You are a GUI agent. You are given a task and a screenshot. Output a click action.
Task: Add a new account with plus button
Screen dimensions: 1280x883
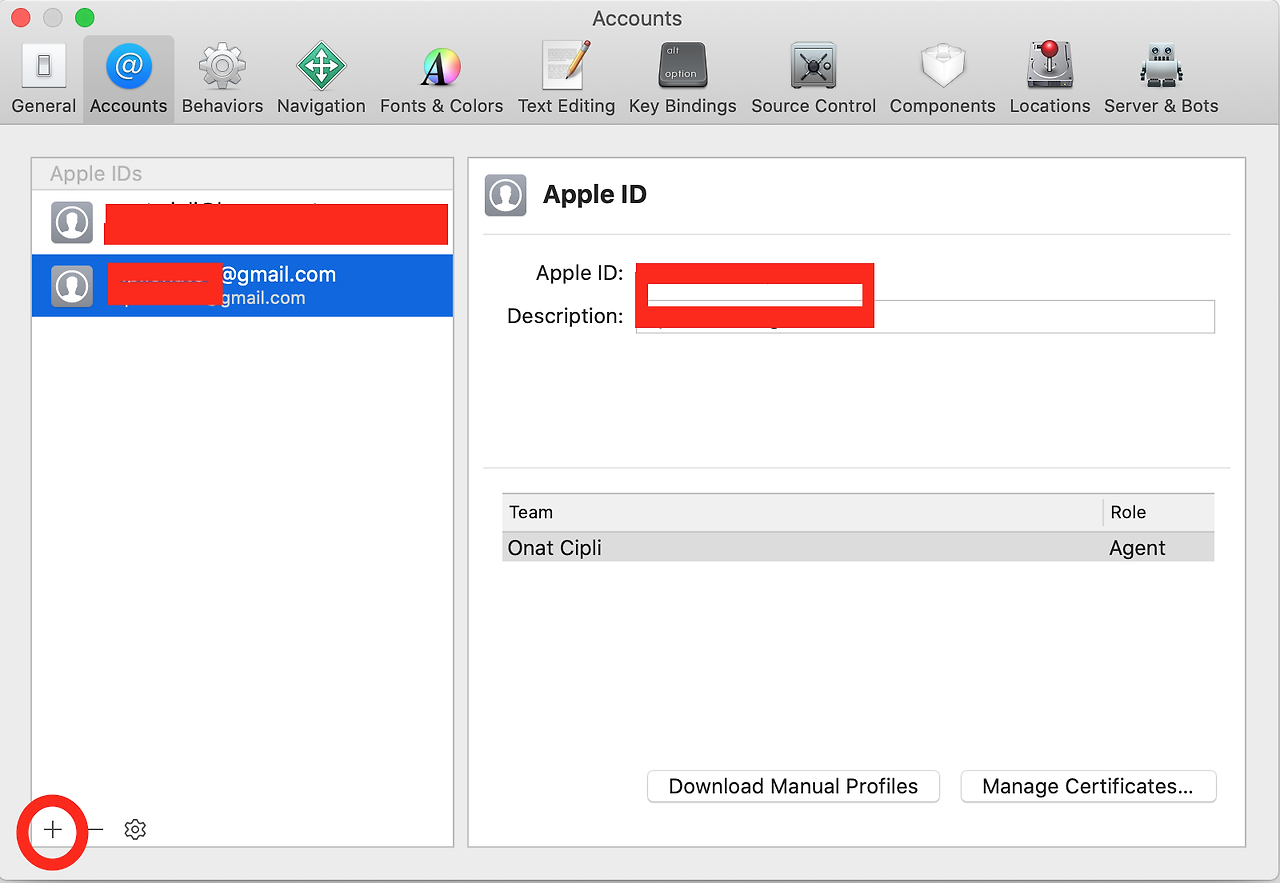point(53,829)
